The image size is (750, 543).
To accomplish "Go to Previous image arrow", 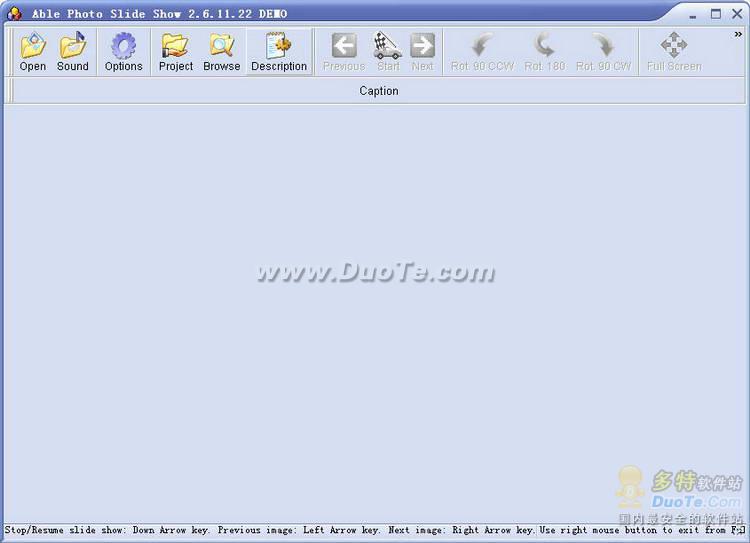I will [x=344, y=52].
